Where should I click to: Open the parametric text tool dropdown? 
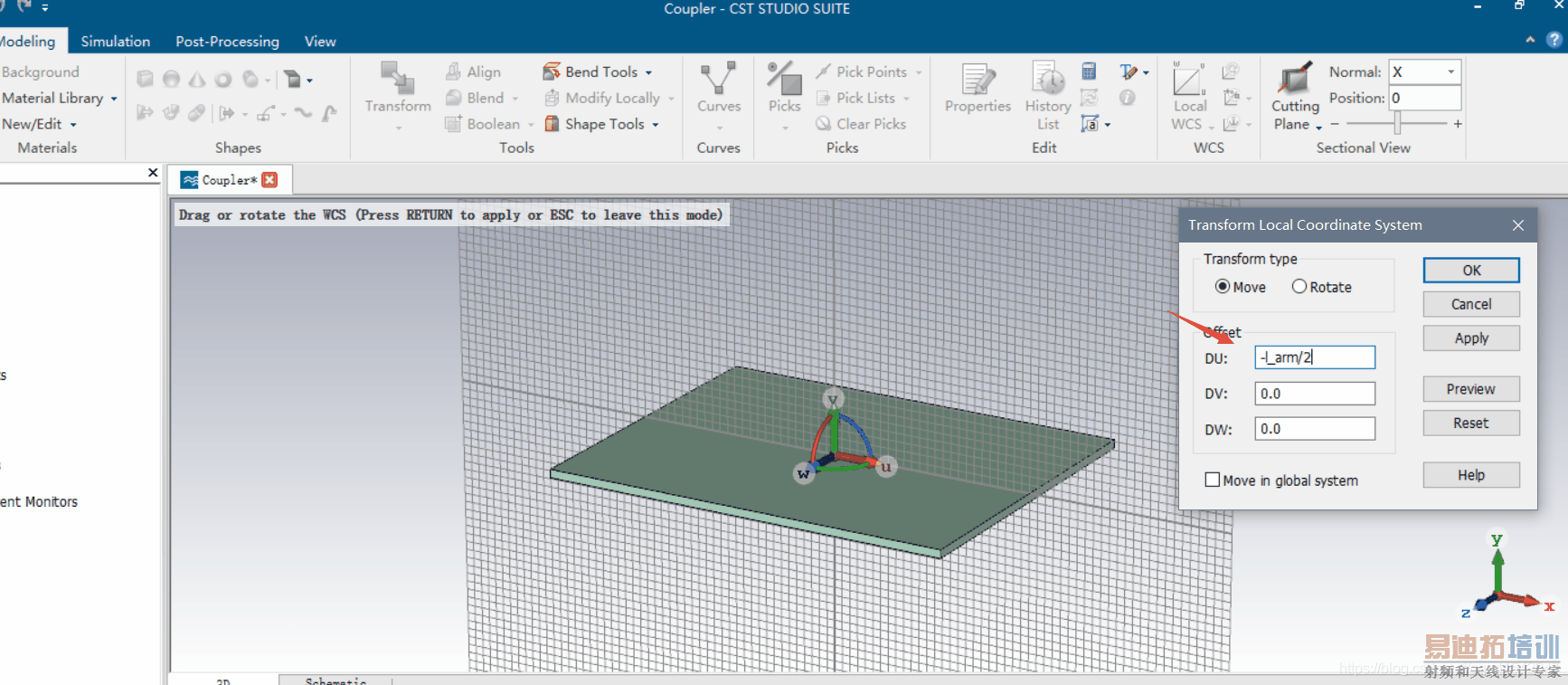tap(1147, 72)
